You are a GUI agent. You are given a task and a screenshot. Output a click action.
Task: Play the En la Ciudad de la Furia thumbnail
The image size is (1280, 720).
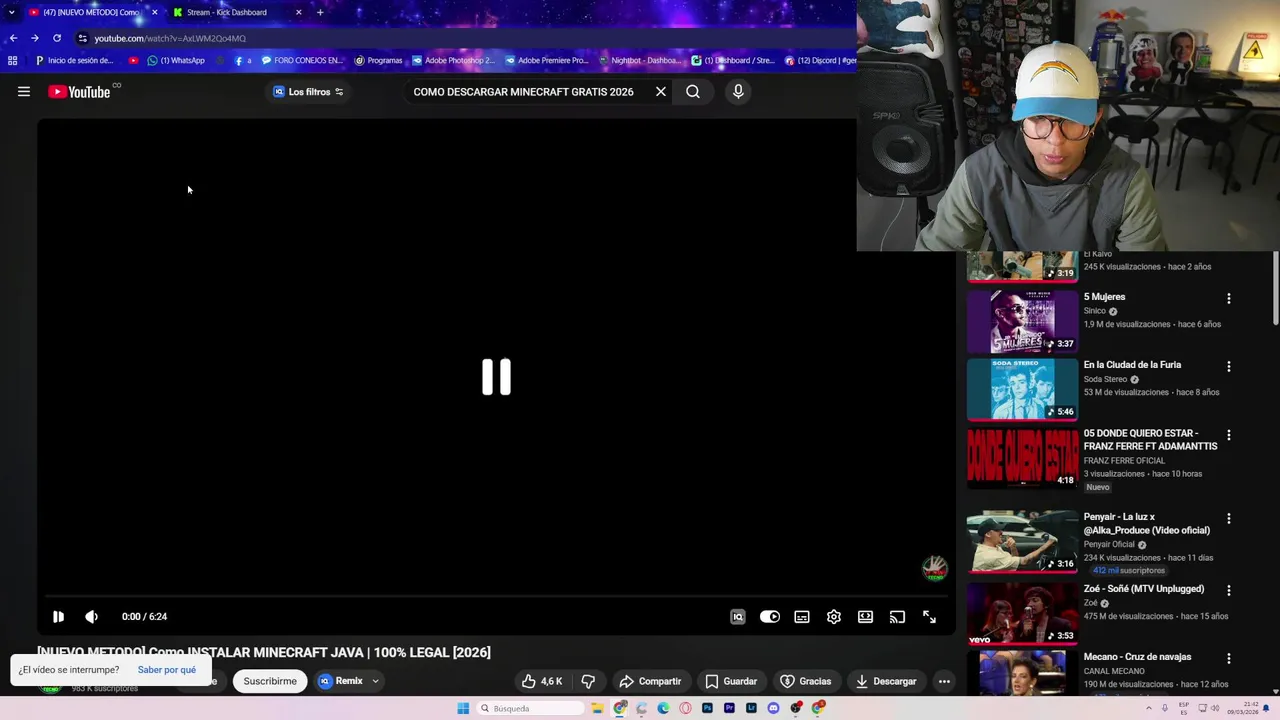pyautogui.click(x=1022, y=390)
